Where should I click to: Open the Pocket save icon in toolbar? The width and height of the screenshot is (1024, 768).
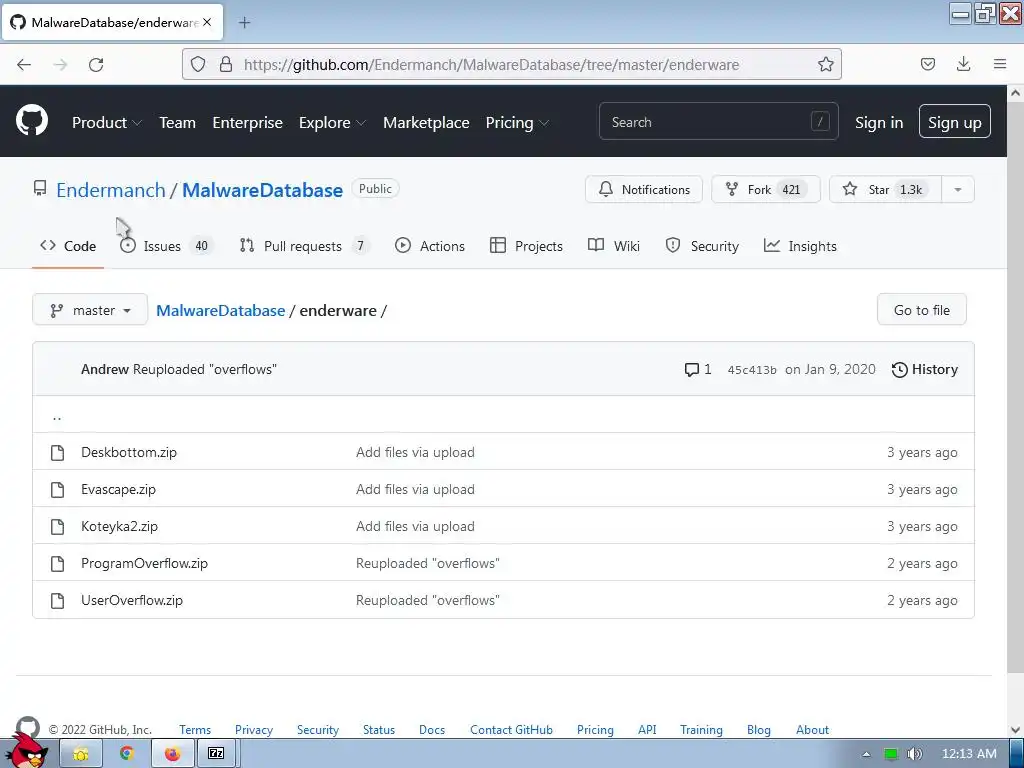pos(927,64)
